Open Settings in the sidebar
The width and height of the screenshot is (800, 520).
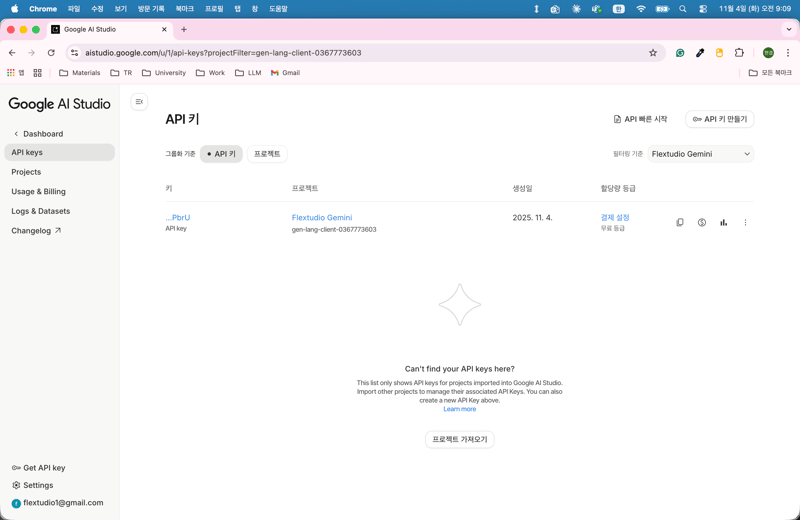point(33,485)
